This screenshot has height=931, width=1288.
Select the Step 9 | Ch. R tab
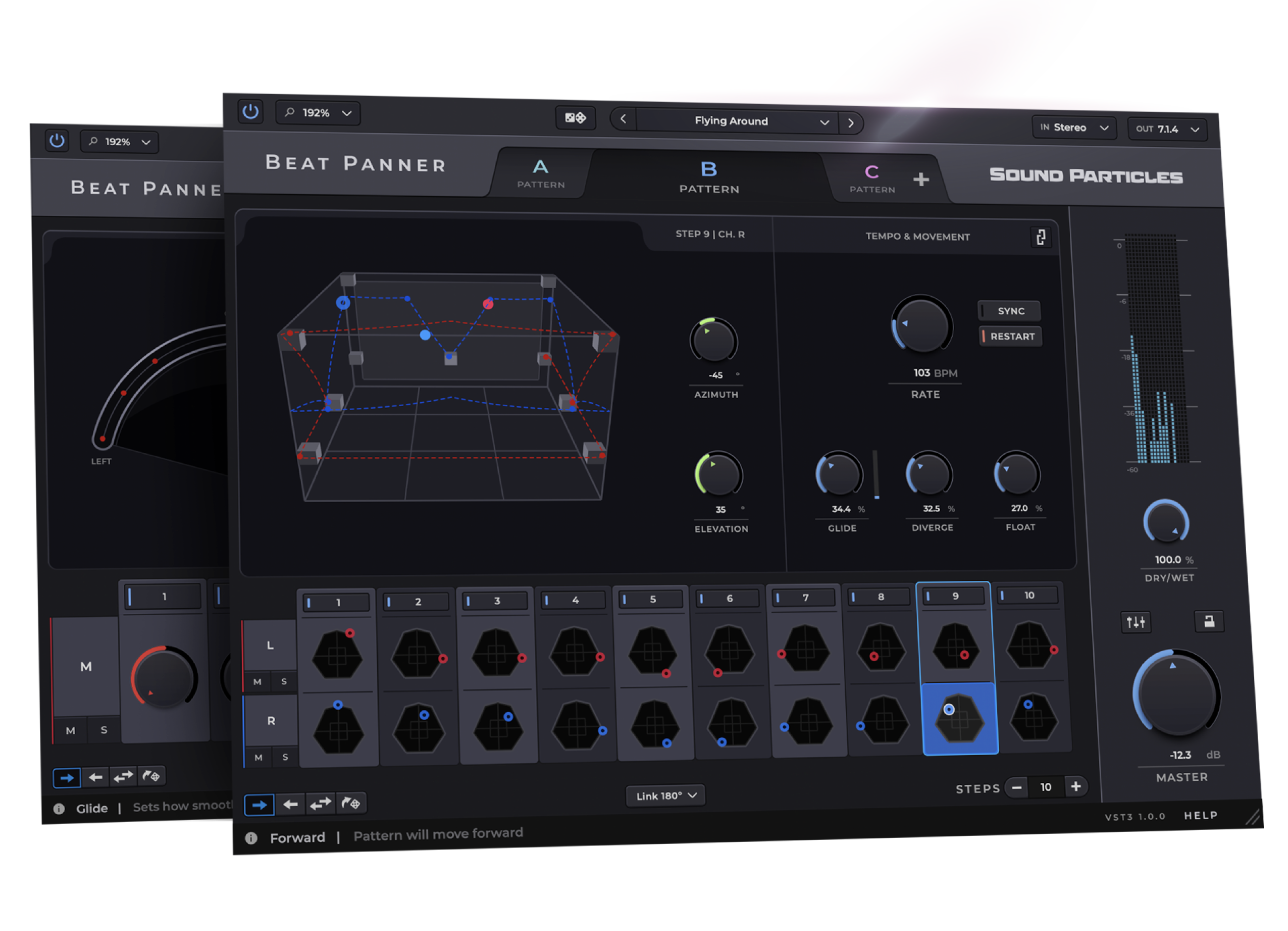point(710,236)
